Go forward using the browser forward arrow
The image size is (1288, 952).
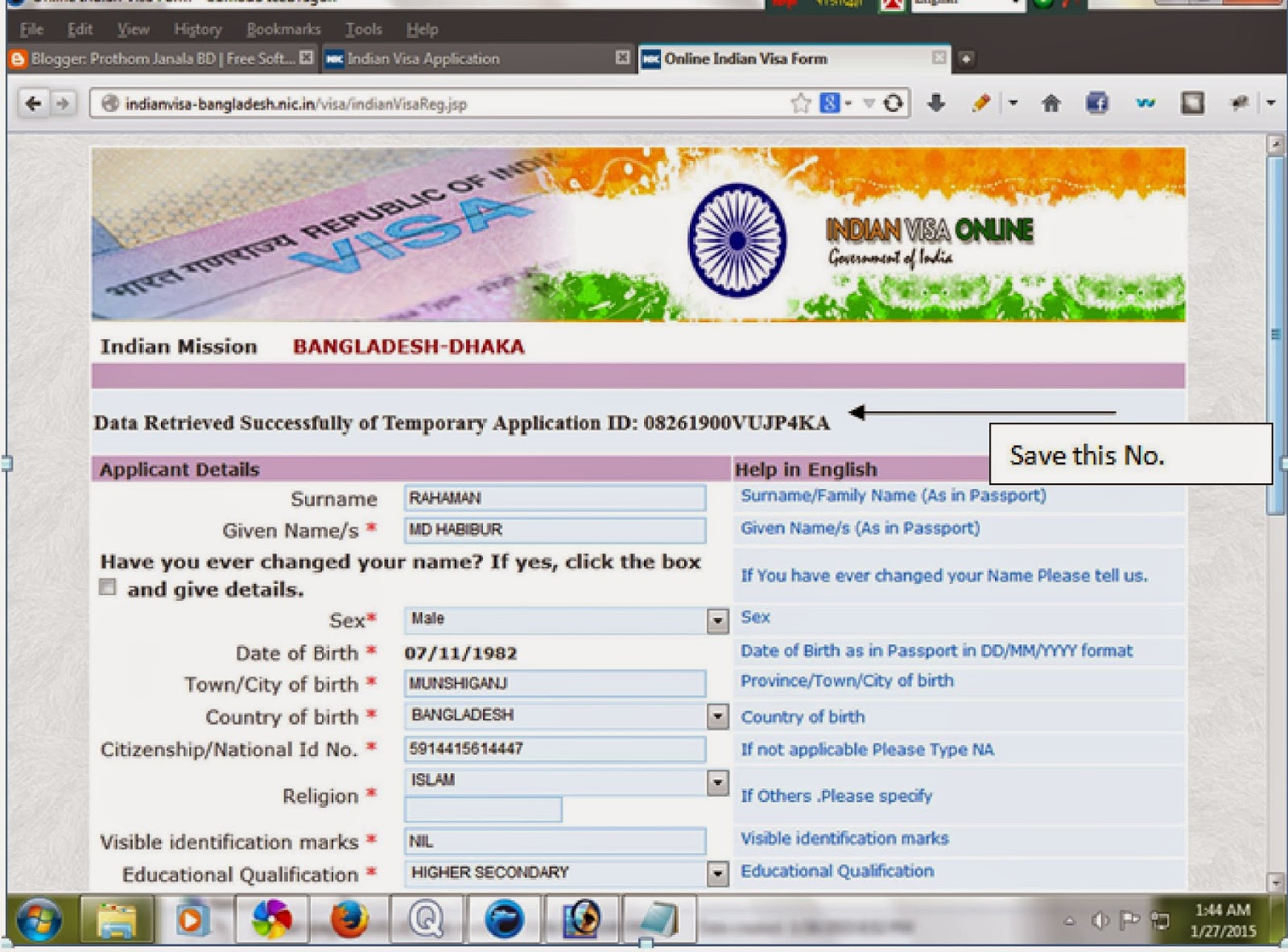tap(62, 103)
